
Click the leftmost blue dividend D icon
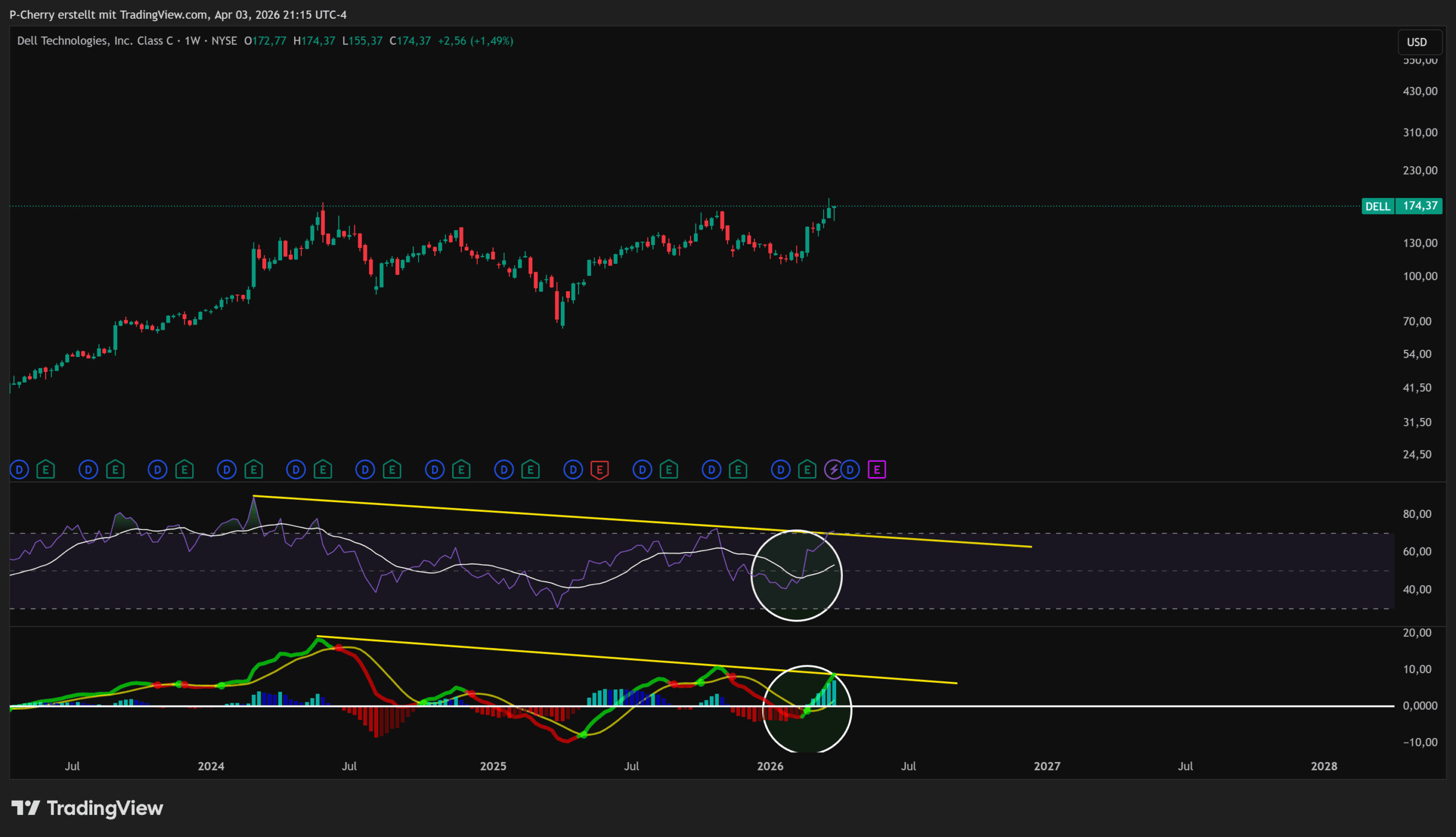(19, 470)
